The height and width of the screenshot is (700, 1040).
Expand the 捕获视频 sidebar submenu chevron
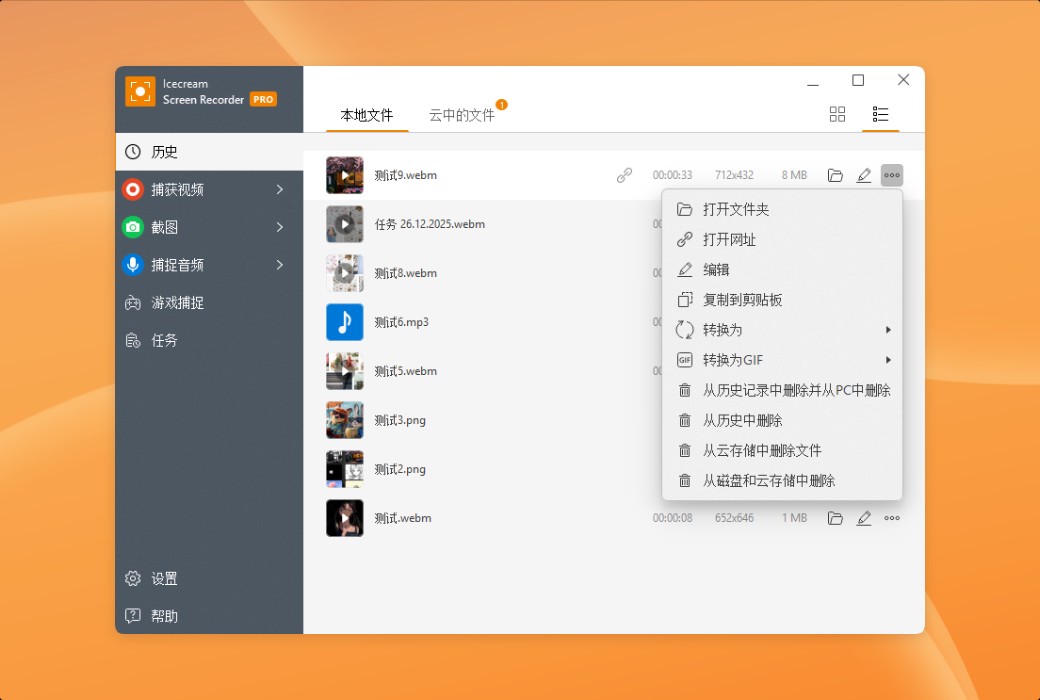[x=280, y=189]
